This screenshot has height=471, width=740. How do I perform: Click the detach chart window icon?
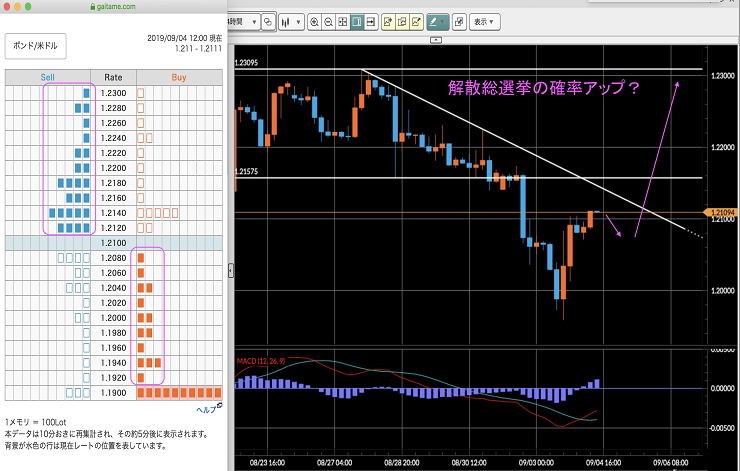[x=459, y=22]
